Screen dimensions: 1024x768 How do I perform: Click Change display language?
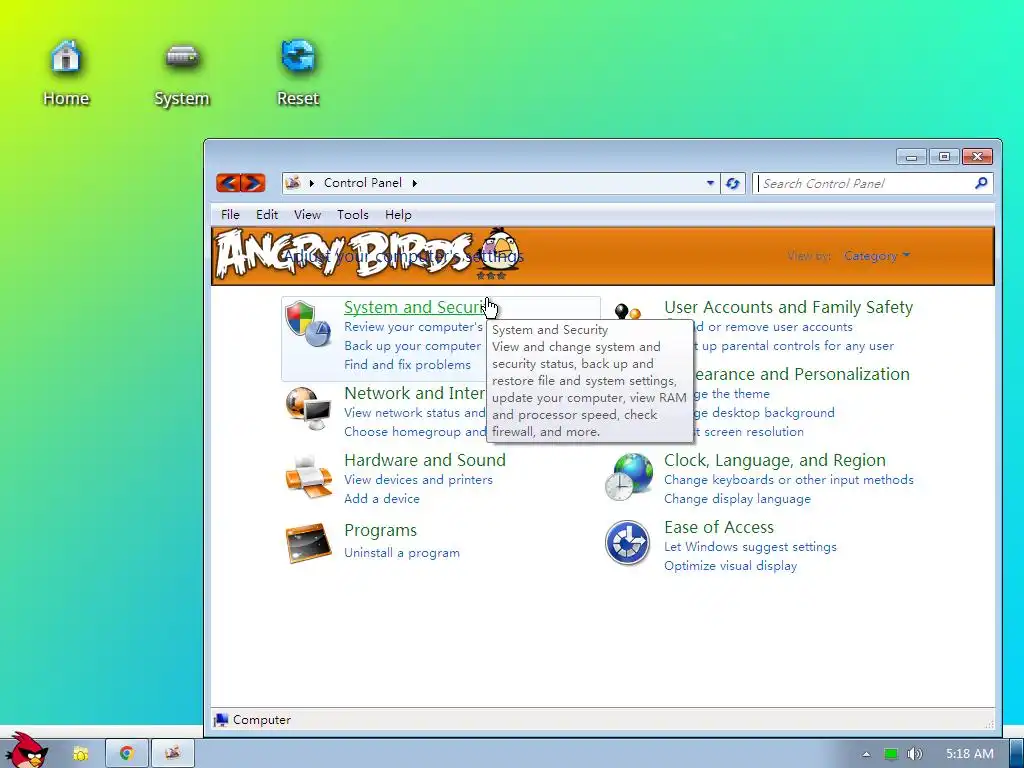[737, 499]
